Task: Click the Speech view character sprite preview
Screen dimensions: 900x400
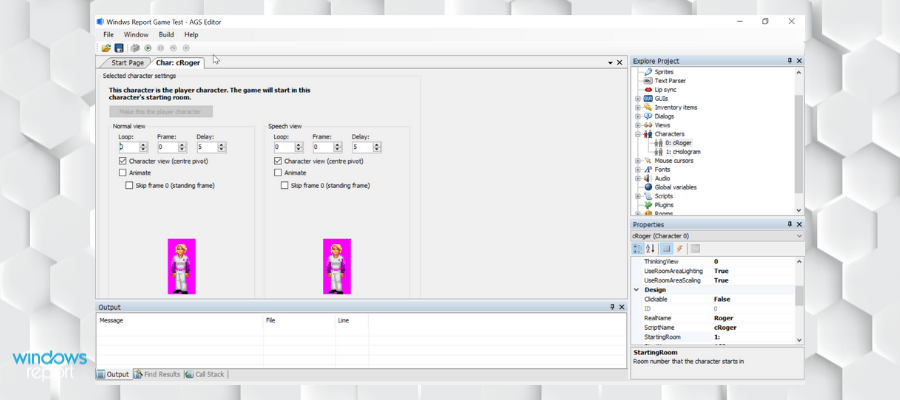Action: click(337, 266)
